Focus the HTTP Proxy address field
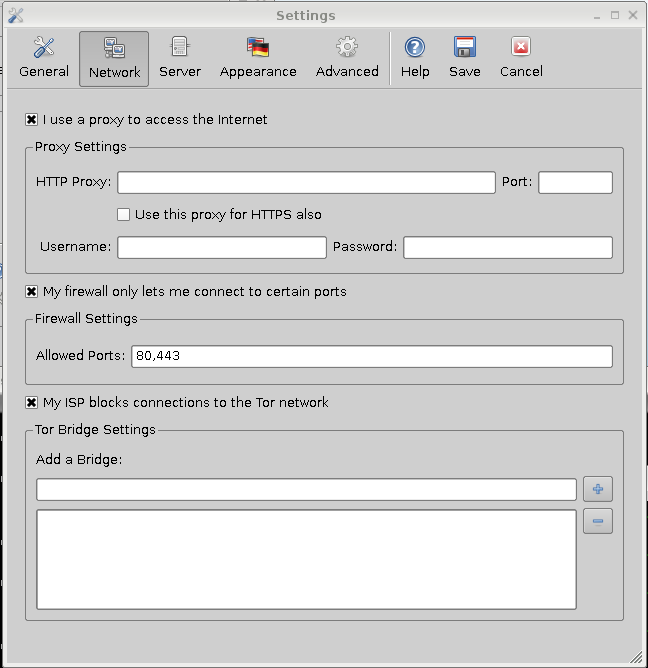This screenshot has width=648, height=668. point(306,182)
